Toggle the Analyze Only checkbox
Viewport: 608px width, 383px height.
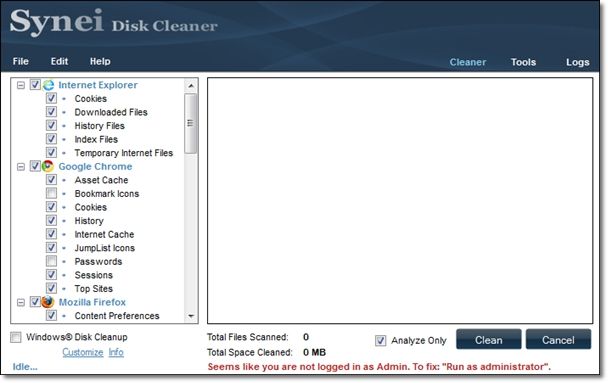click(x=380, y=340)
